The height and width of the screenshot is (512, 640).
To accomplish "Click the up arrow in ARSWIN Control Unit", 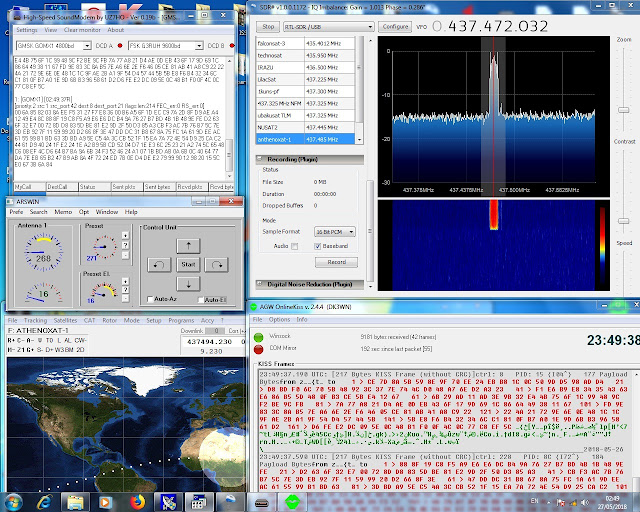I will tap(188, 246).
